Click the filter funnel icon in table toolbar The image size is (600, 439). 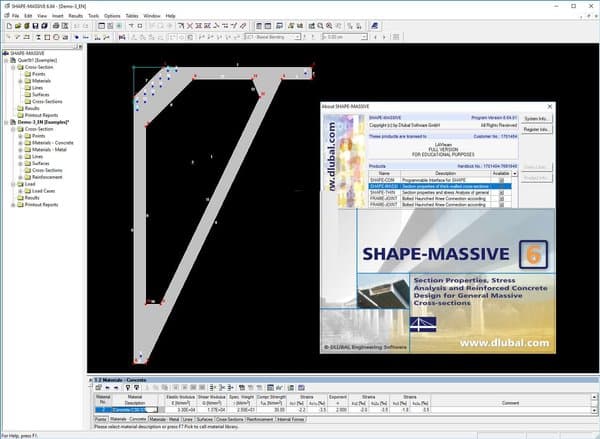[x=128, y=388]
